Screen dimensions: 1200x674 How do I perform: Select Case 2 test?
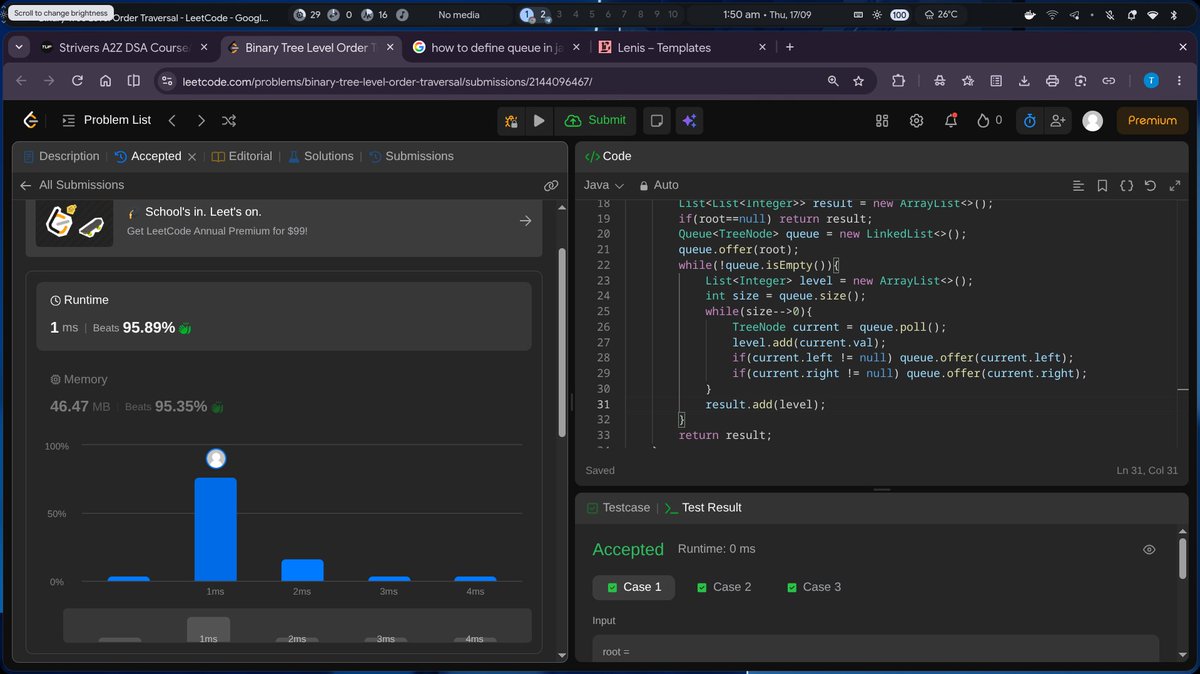click(724, 587)
